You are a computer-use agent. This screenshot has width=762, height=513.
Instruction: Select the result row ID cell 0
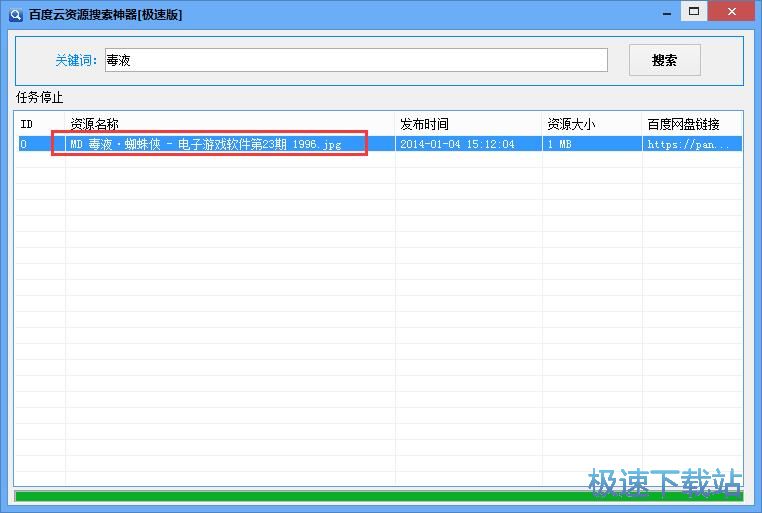click(41, 144)
